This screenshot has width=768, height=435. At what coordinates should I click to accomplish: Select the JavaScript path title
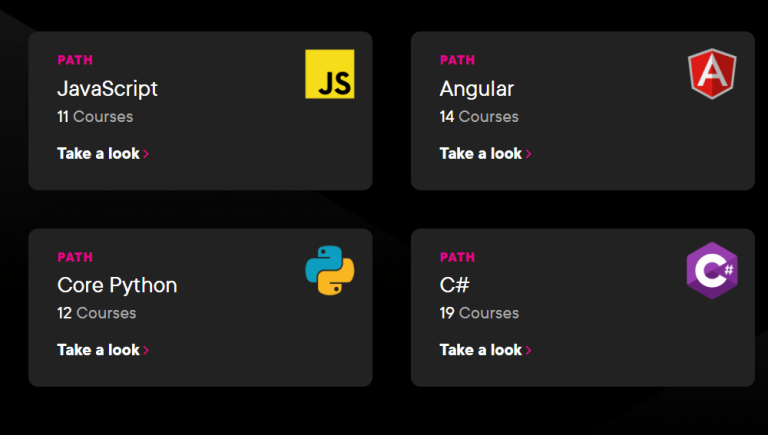pos(107,88)
